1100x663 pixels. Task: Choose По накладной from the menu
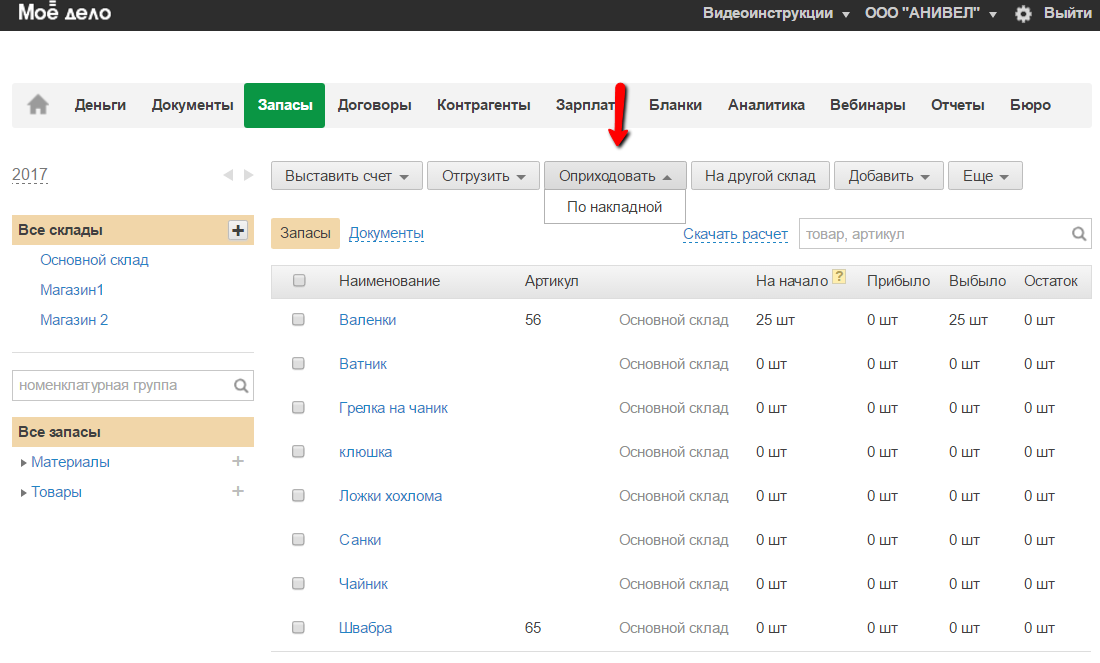tap(614, 207)
